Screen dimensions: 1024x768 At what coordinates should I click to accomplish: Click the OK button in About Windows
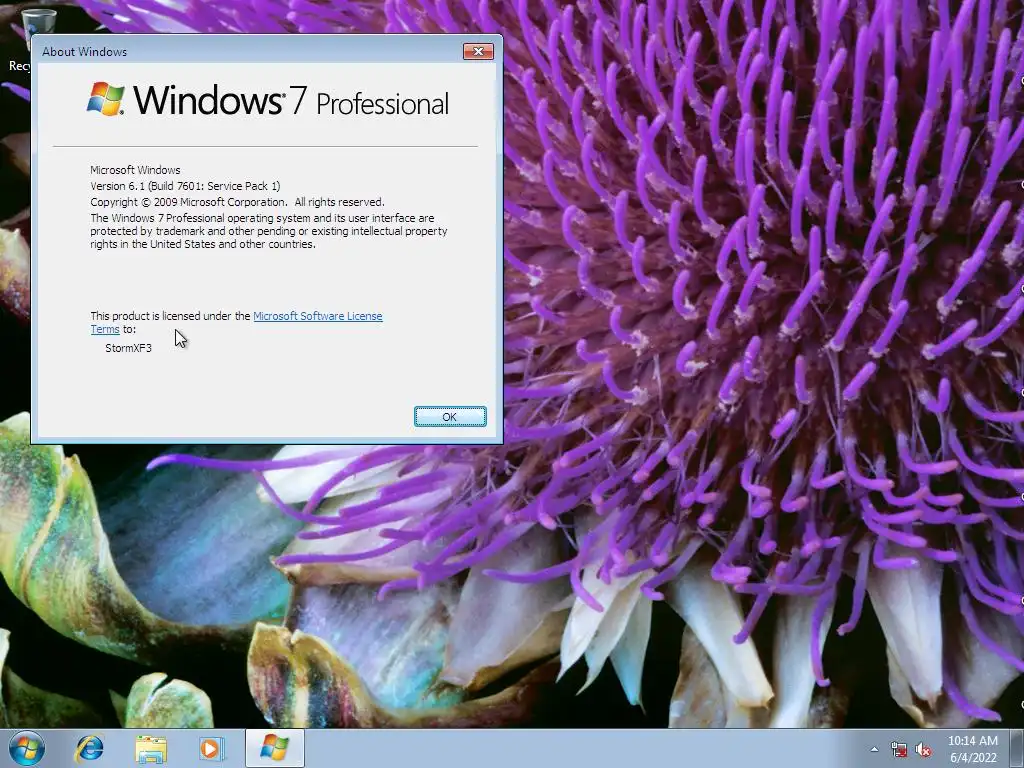(x=450, y=417)
